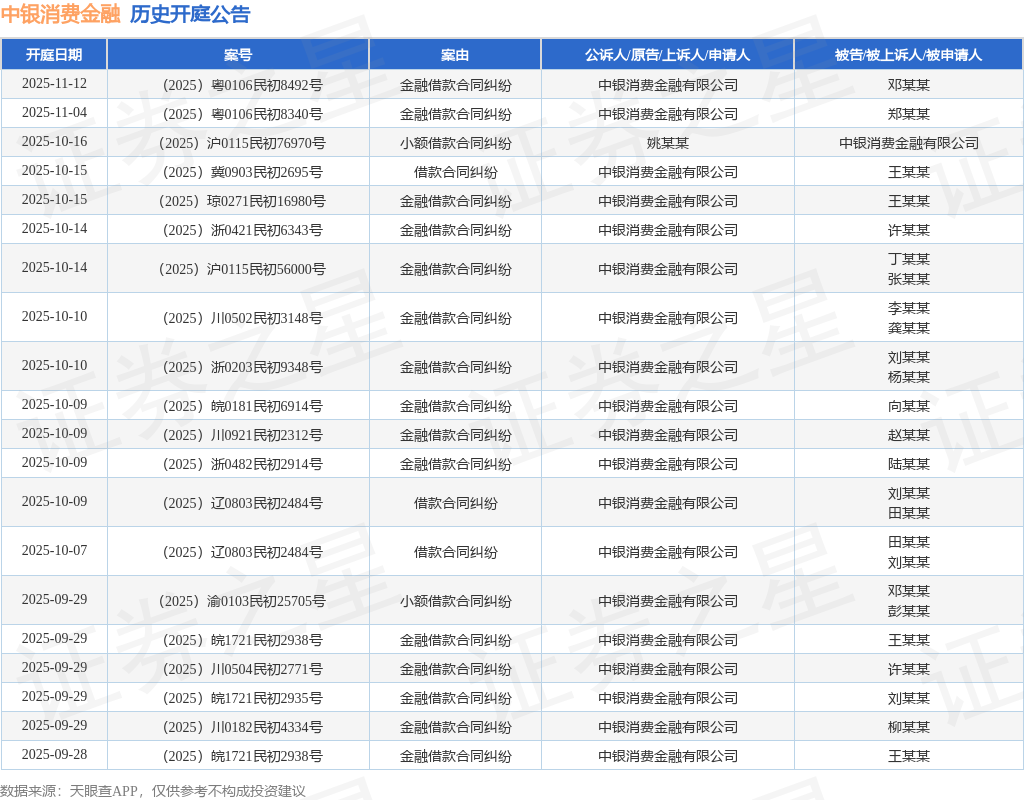Click date 2025-09-29 in 渝0103 row
This screenshot has width=1024, height=800.
tap(54, 600)
